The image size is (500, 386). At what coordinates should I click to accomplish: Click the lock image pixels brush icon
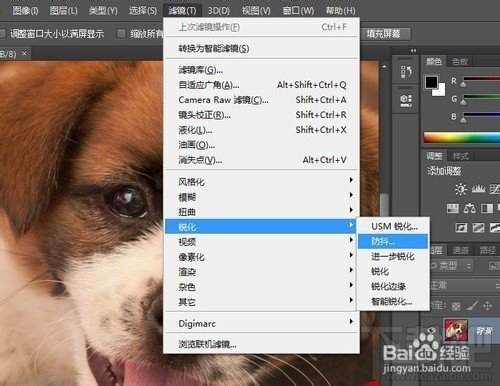(472, 306)
